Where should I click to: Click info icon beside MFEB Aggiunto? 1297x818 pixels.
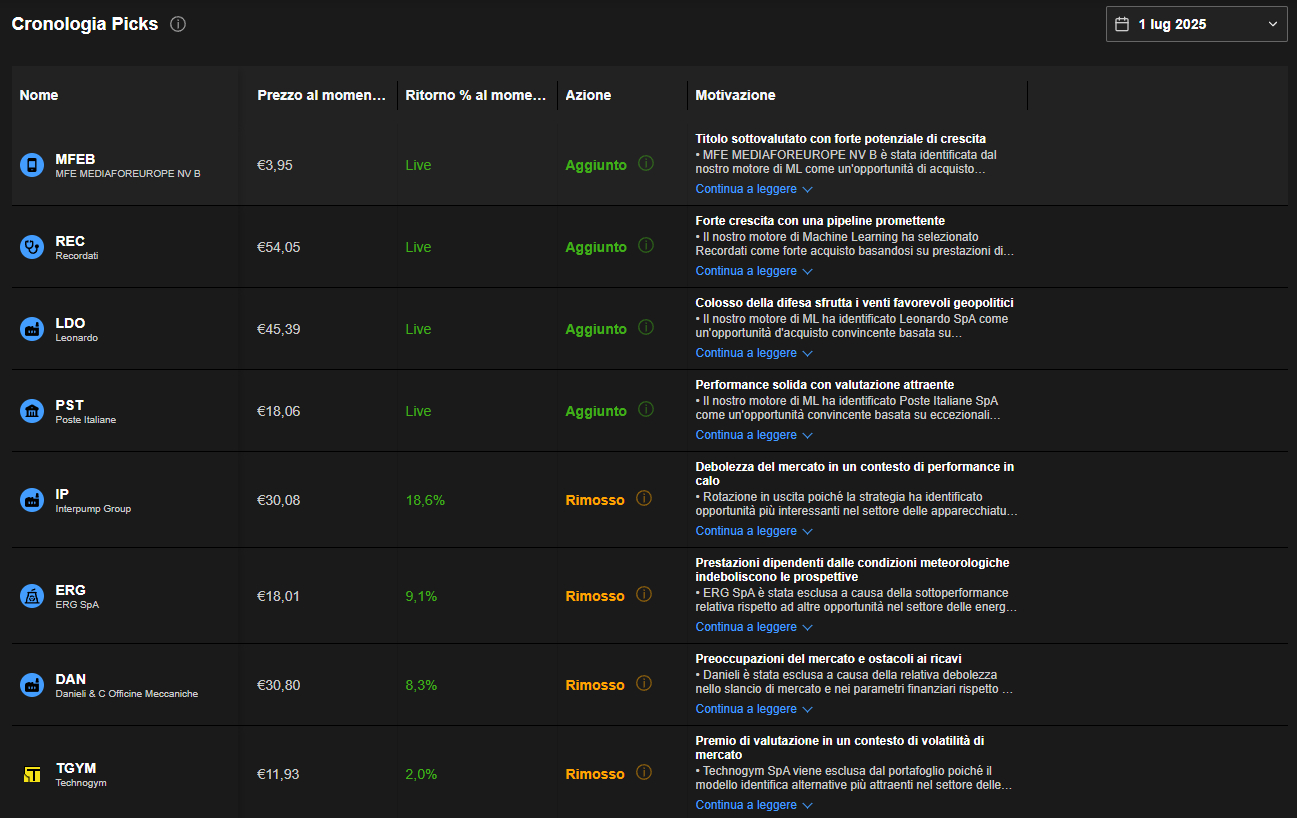click(x=646, y=164)
